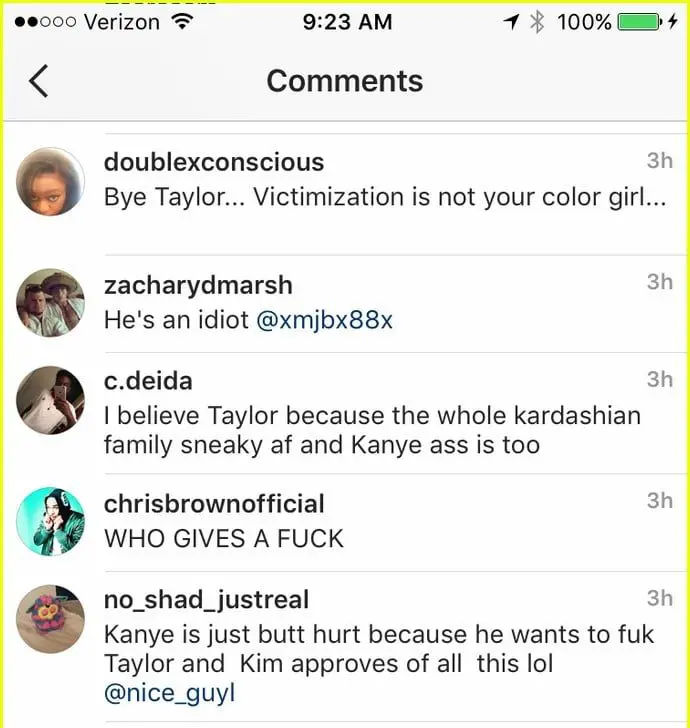690x728 pixels.
Task: Open zacharydmarsh avatar photo
Action: pos(51,303)
